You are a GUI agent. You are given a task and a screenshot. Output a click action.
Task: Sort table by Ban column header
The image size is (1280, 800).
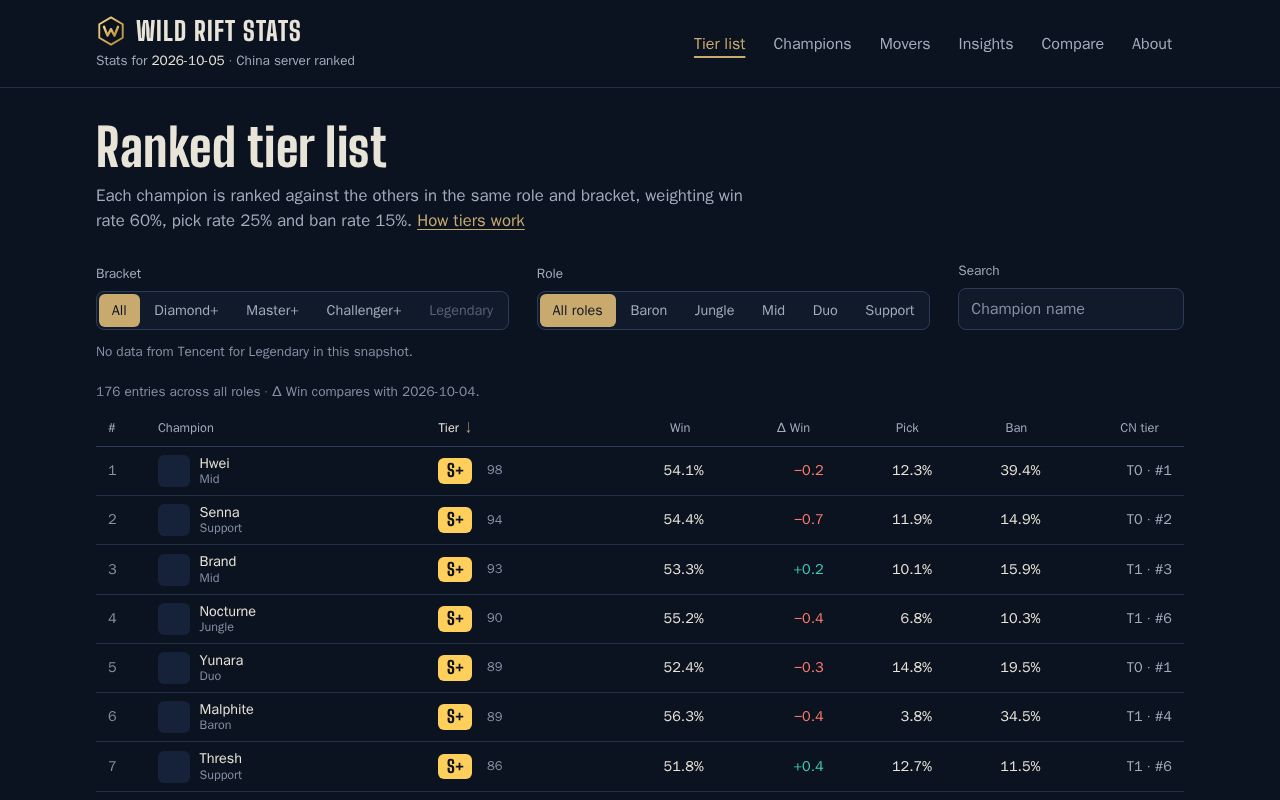[x=1016, y=428]
